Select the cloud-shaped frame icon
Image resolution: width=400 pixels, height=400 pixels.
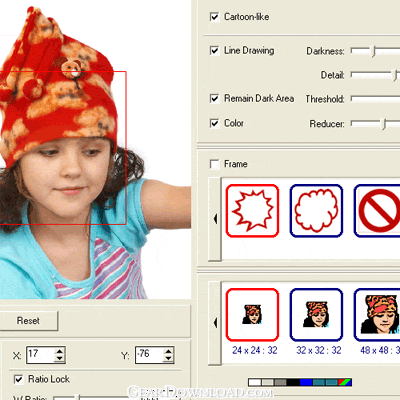[x=316, y=211]
